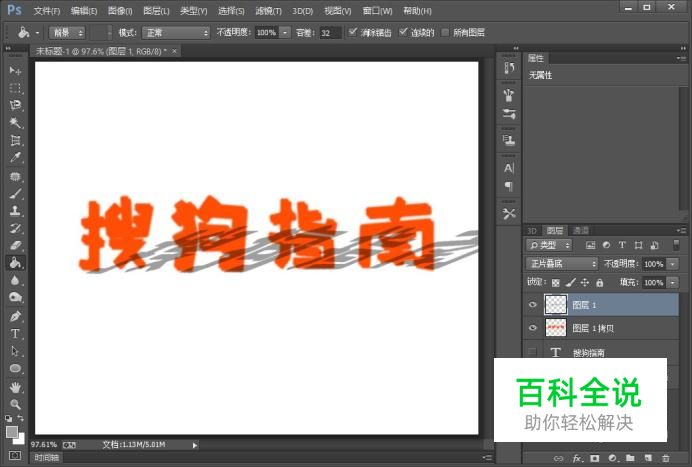
Task: Open the Character panel icon
Action: (x=509, y=168)
